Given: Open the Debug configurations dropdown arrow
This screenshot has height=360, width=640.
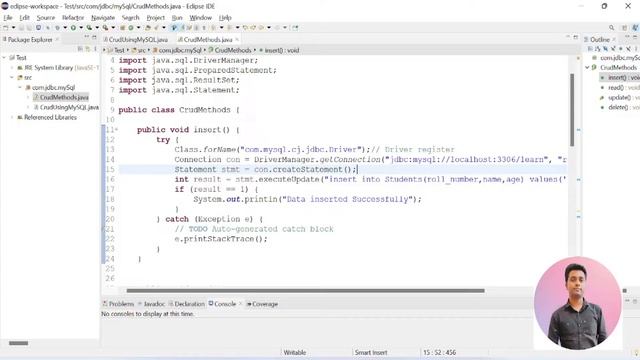Looking at the screenshot, I should click(x=65, y=28).
